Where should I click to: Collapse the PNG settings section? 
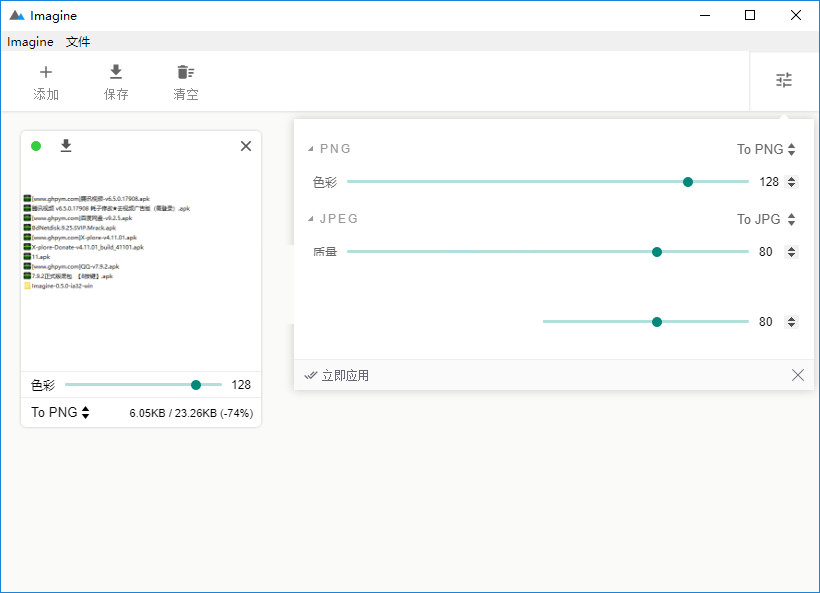click(310, 149)
